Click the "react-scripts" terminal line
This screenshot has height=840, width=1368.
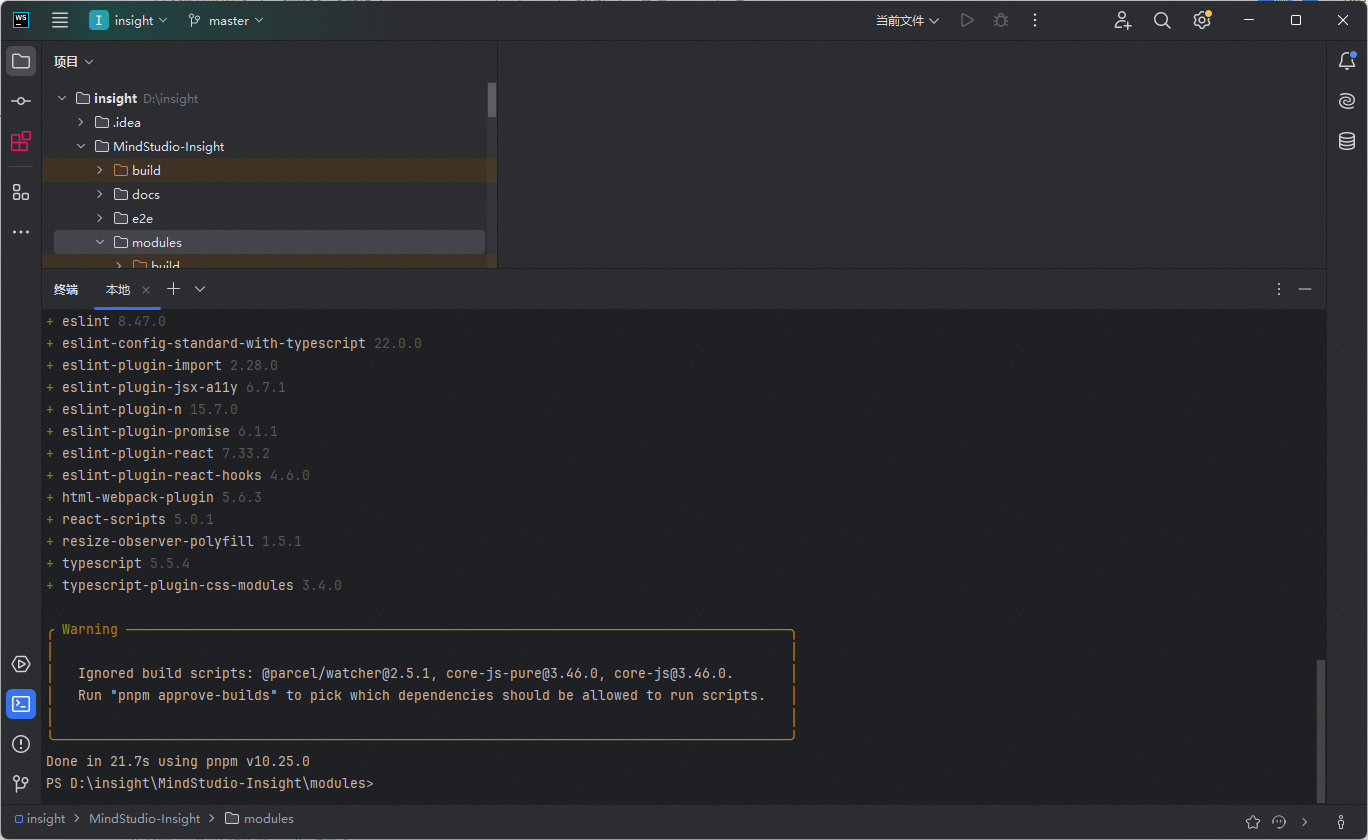pyautogui.click(x=130, y=519)
